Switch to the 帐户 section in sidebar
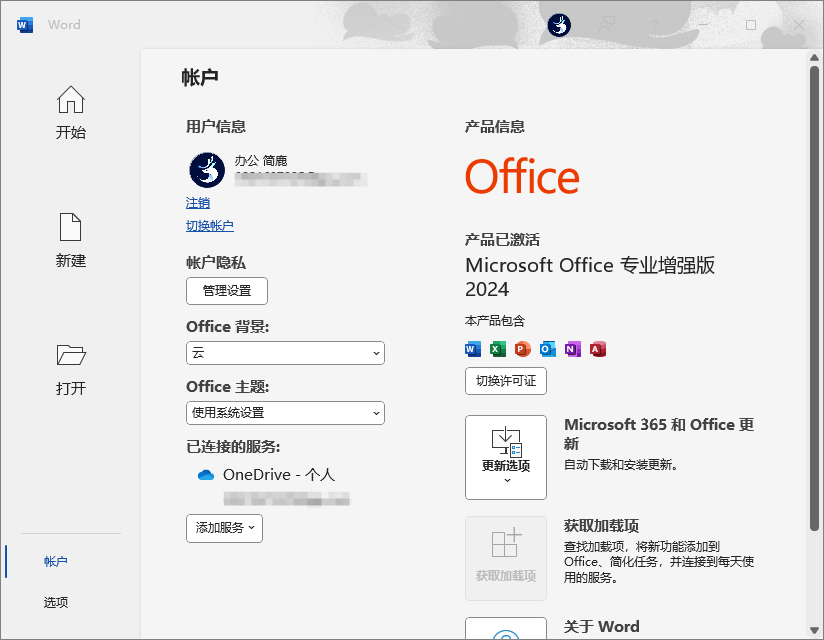 (x=57, y=561)
